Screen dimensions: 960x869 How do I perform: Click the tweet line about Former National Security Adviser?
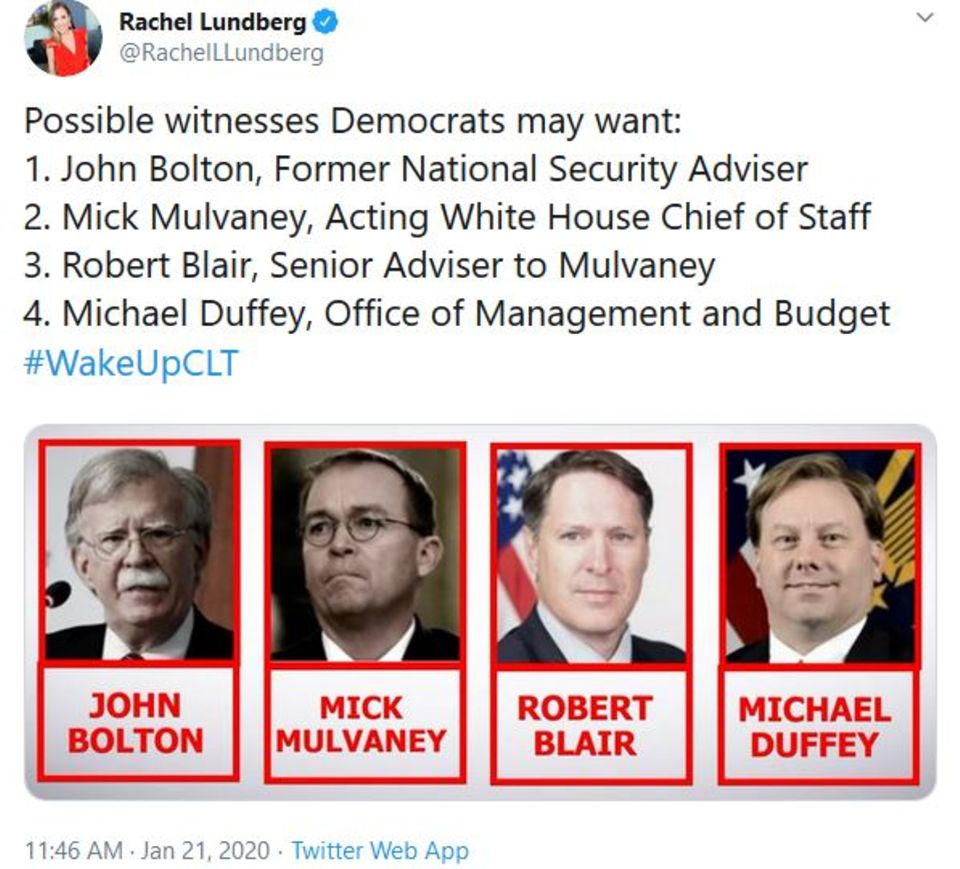tap(415, 169)
